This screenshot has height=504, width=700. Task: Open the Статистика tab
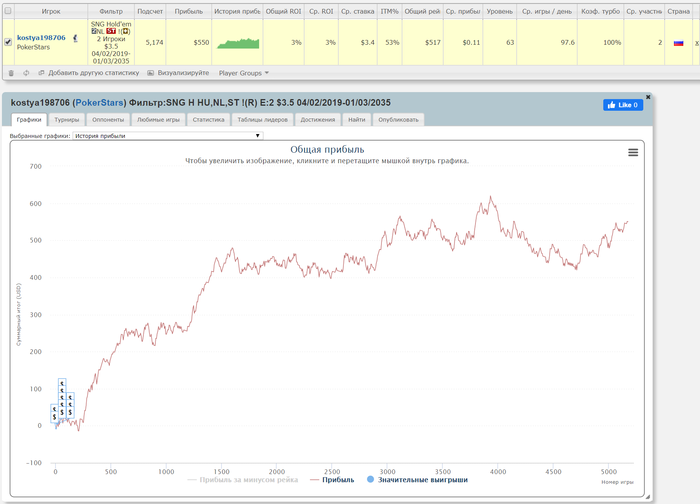(208, 120)
